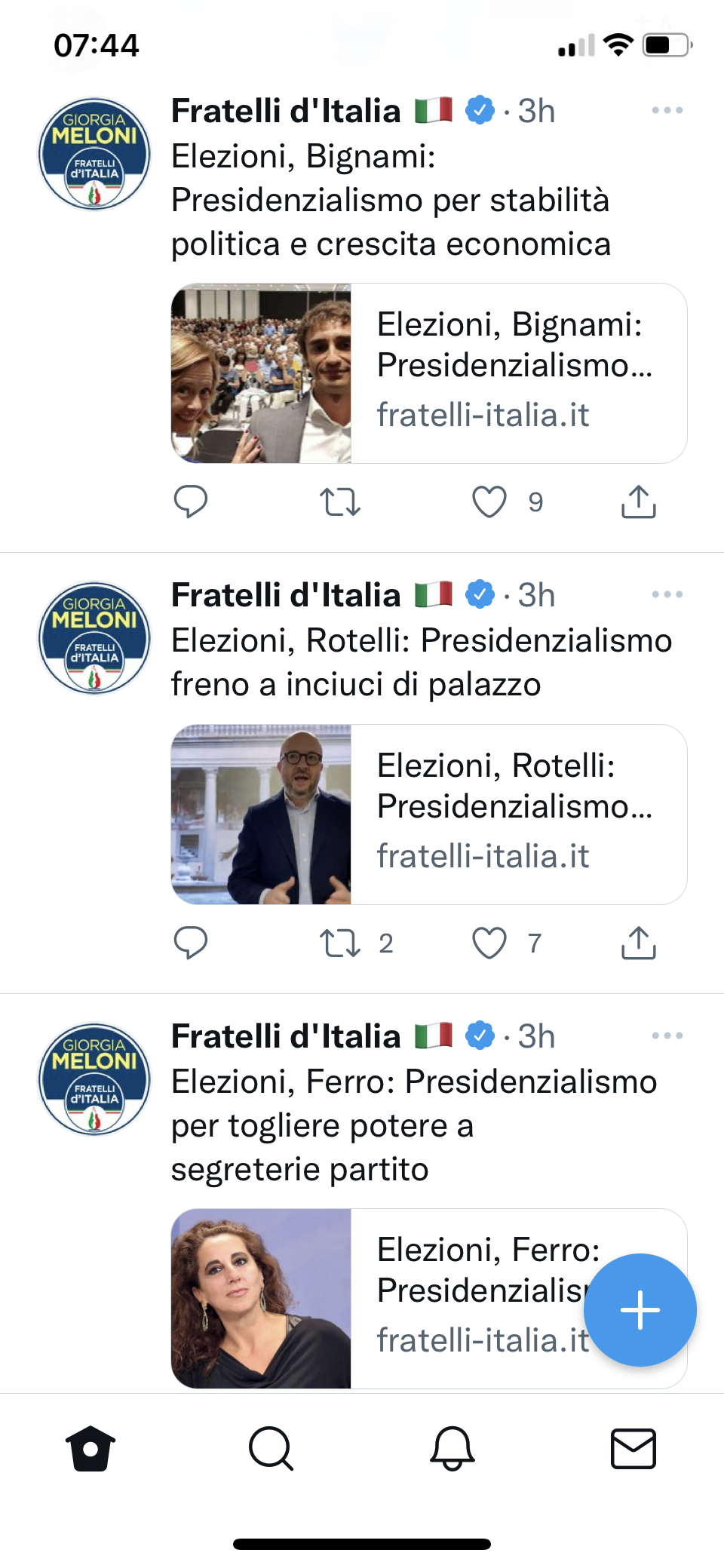This screenshot has width=724, height=1568.
Task: Open more options for the Rotelli tweet
Action: click(x=667, y=595)
